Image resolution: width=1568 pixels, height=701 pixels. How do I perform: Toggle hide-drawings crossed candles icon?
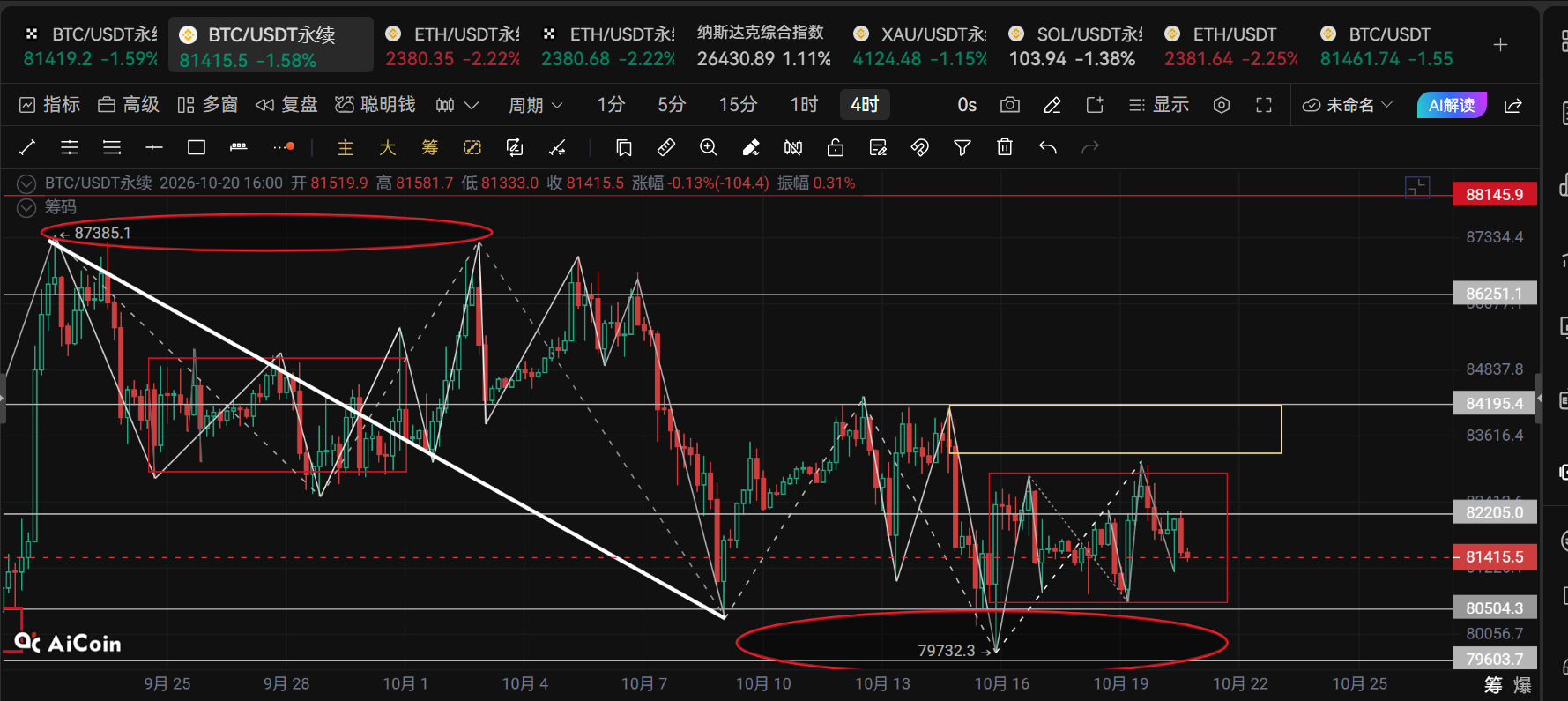(793, 147)
